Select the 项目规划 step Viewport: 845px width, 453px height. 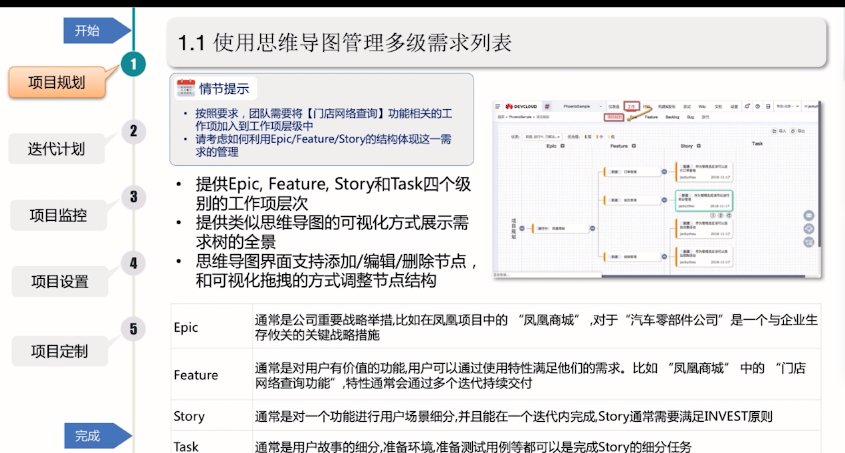point(57,82)
